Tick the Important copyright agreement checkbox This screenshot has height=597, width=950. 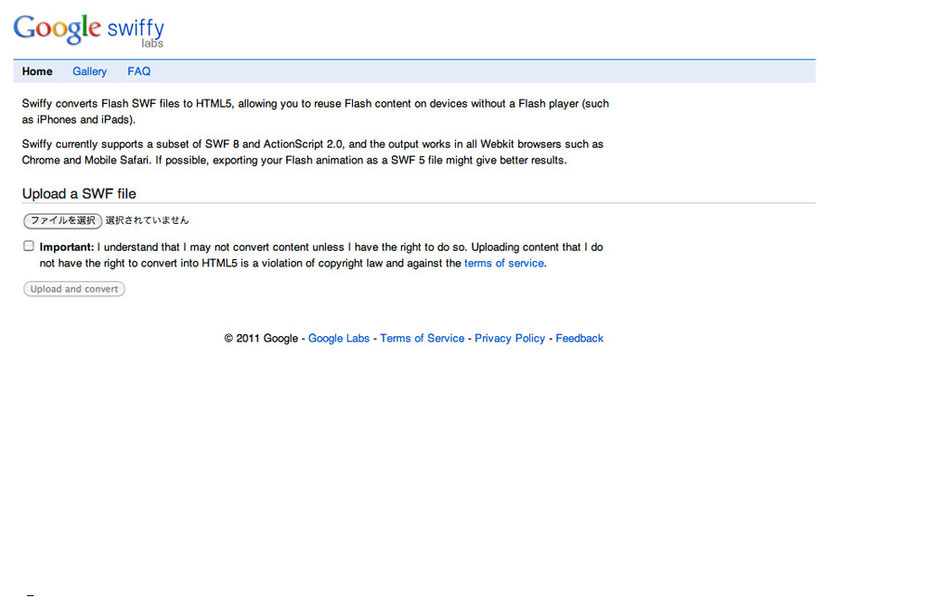coord(28,246)
